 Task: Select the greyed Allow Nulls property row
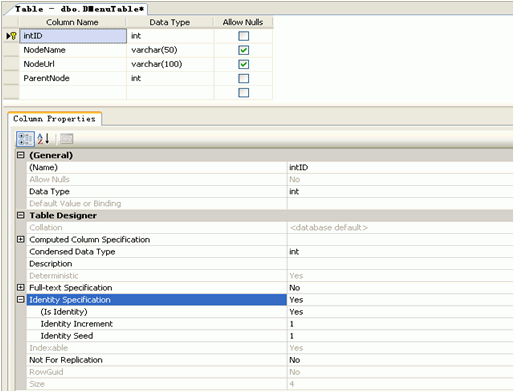click(x=157, y=179)
